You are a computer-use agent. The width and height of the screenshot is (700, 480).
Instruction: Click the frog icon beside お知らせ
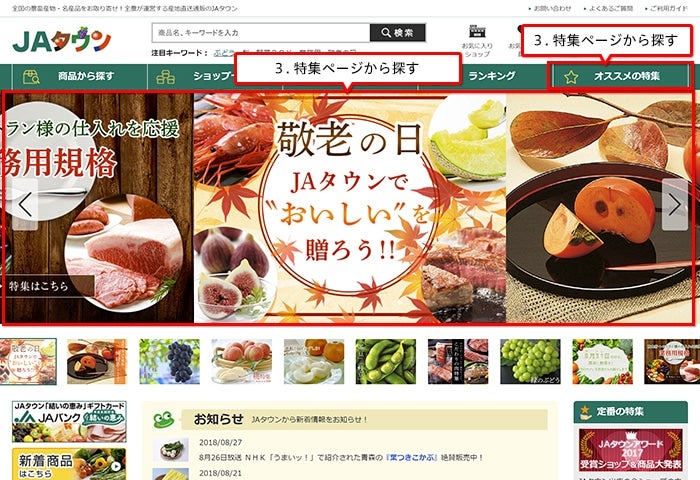[x=163, y=419]
